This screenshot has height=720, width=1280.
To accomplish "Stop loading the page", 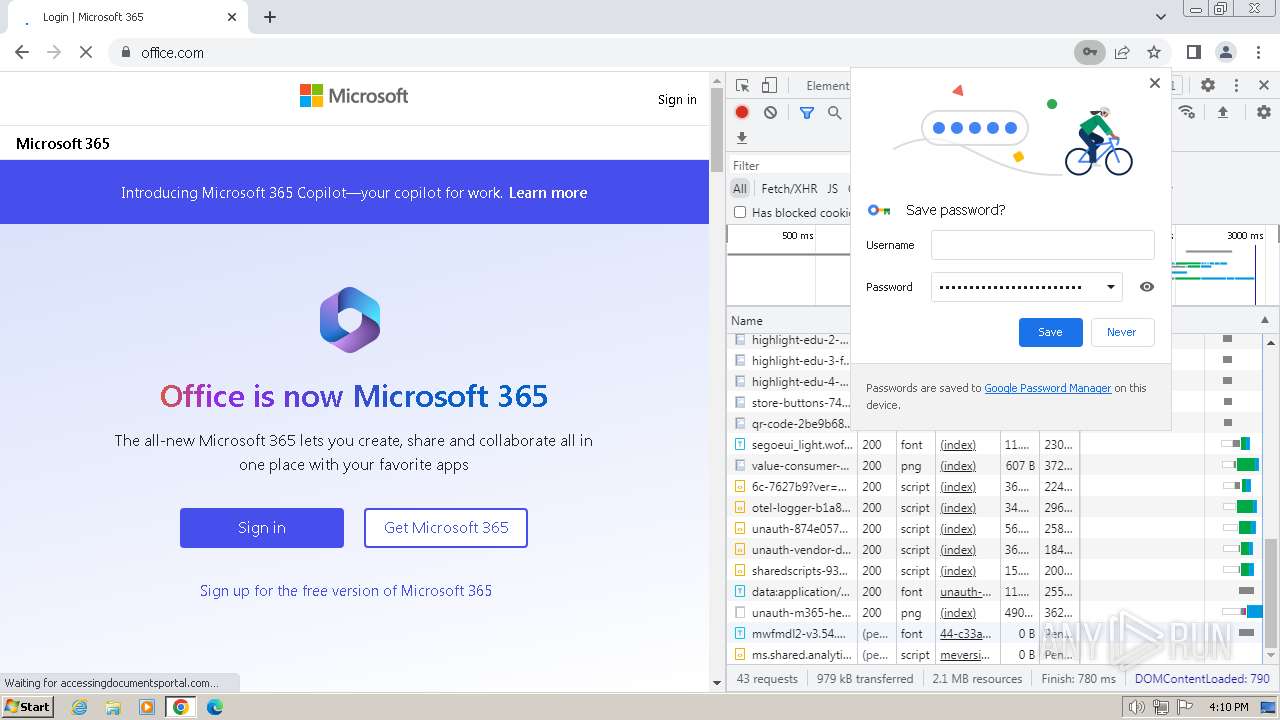I will pos(86,52).
